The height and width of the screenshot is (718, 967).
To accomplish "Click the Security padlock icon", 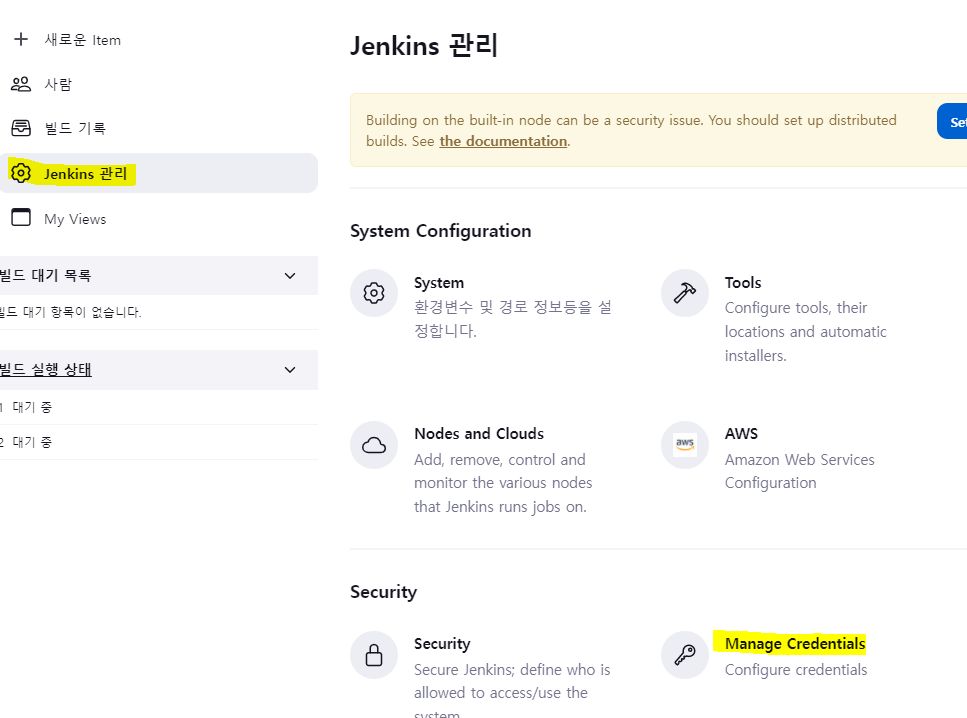I will [374, 654].
